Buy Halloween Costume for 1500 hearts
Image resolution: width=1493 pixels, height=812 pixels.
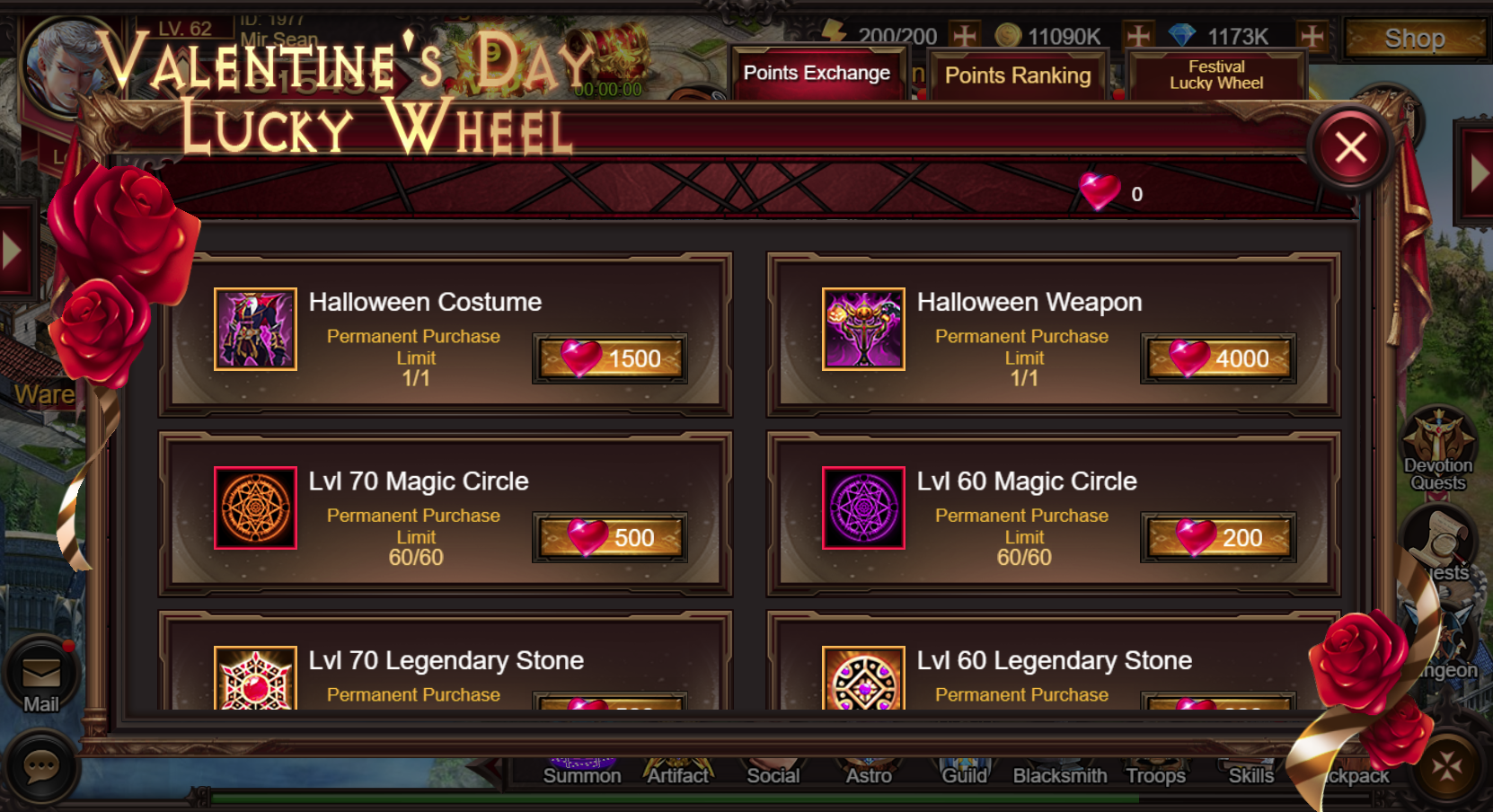pyautogui.click(x=610, y=358)
